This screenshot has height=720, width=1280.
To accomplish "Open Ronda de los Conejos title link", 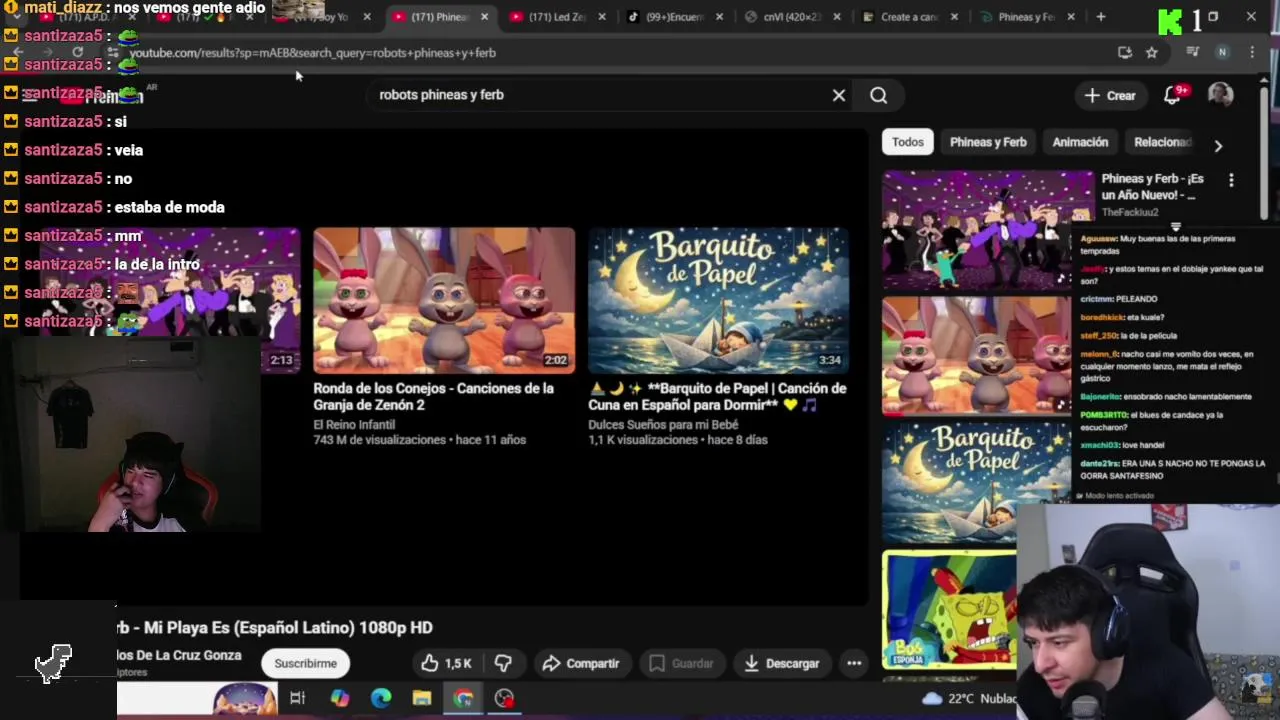I will pos(433,396).
